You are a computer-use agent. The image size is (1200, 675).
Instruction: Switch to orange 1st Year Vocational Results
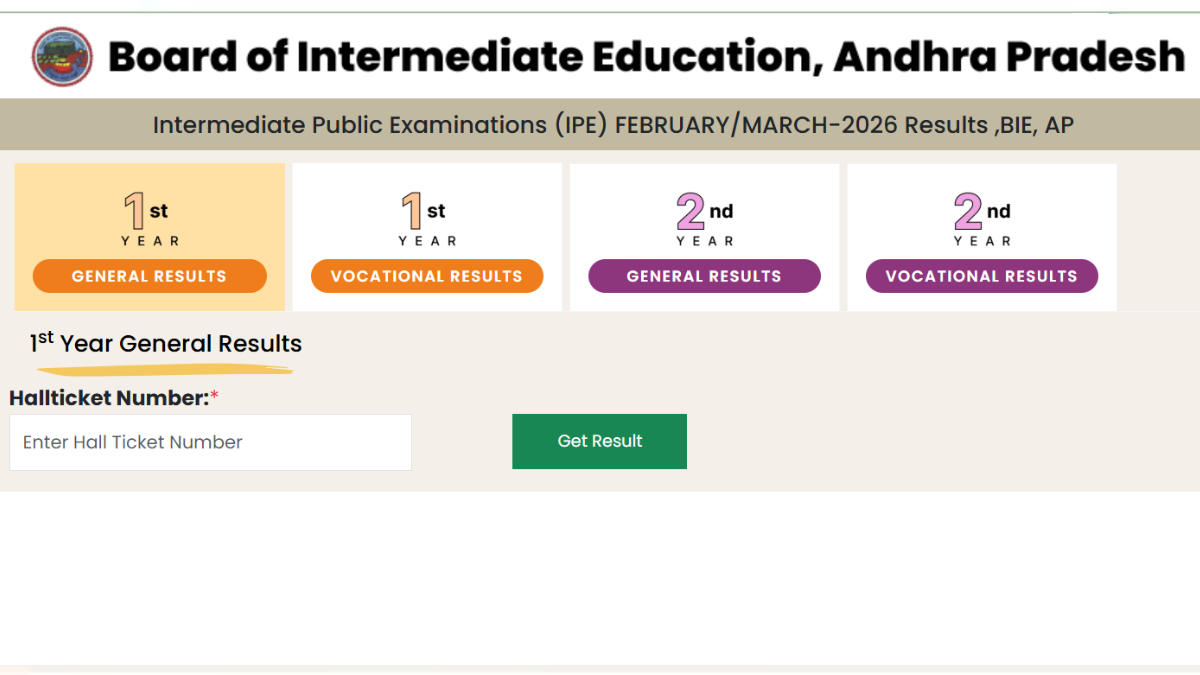click(x=427, y=276)
